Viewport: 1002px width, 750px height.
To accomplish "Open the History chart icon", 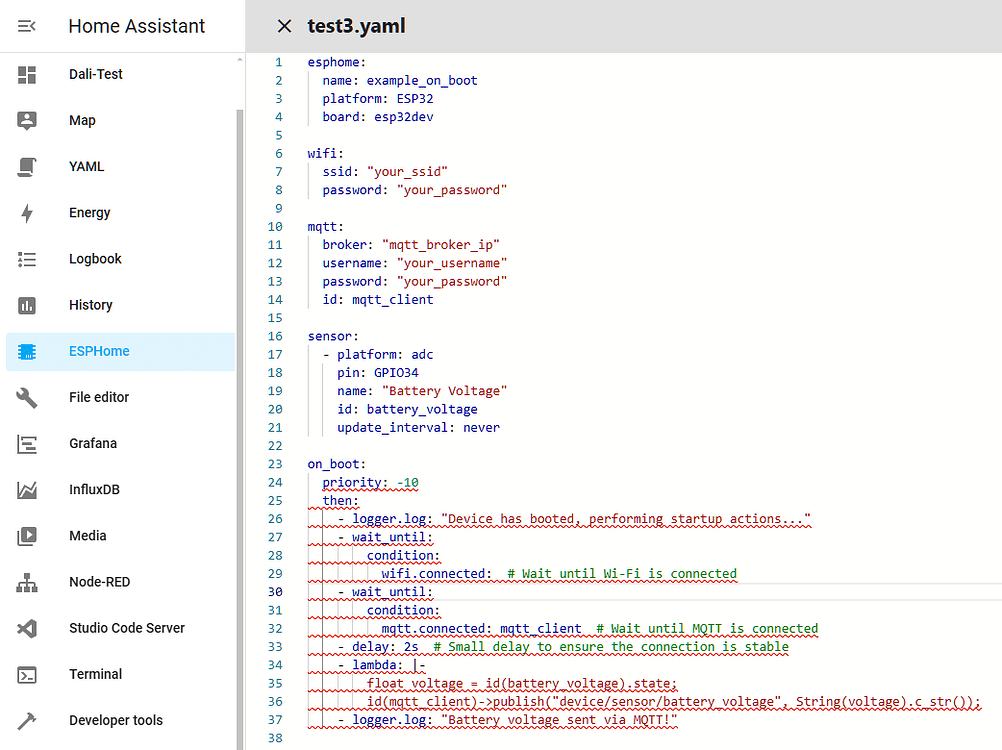I will tap(27, 305).
